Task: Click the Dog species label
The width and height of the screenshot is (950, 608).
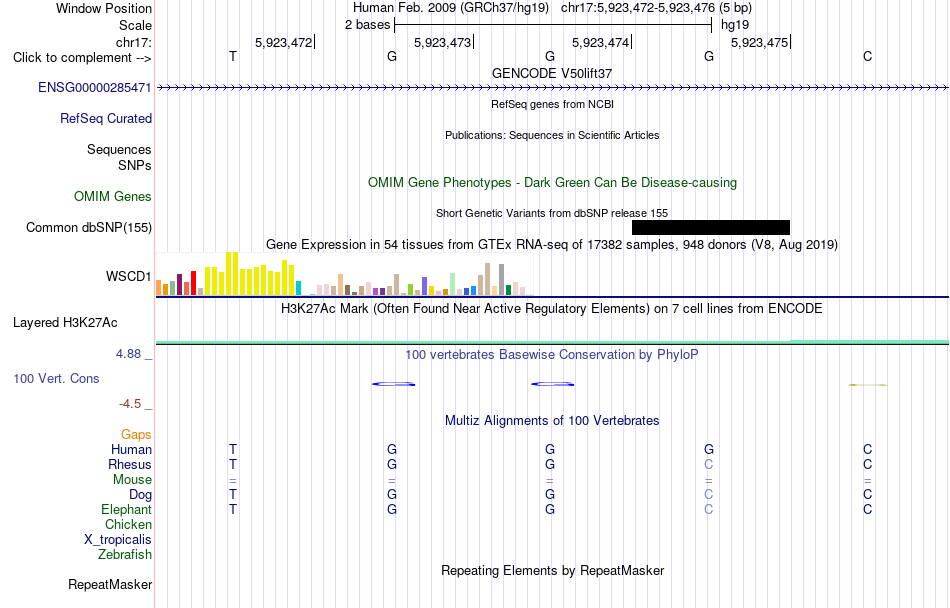Action: pyautogui.click(x=141, y=495)
